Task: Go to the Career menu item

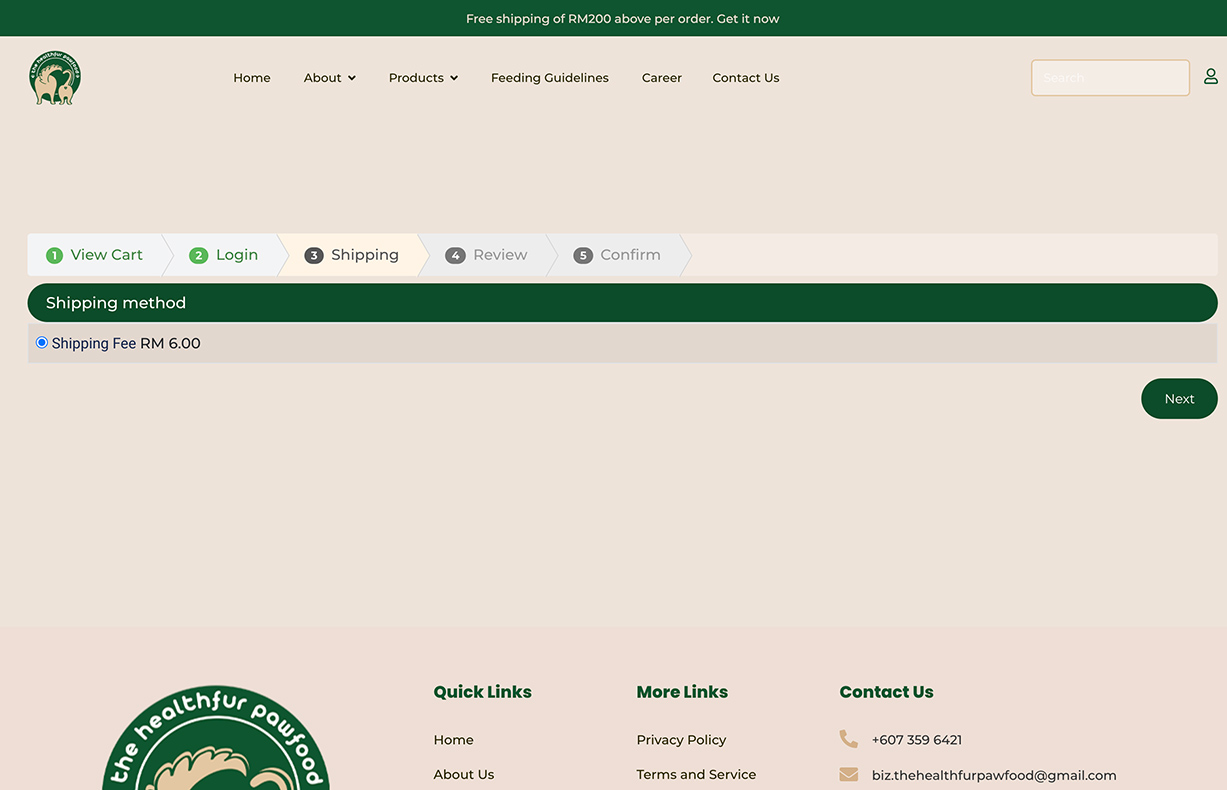Action: pos(661,78)
